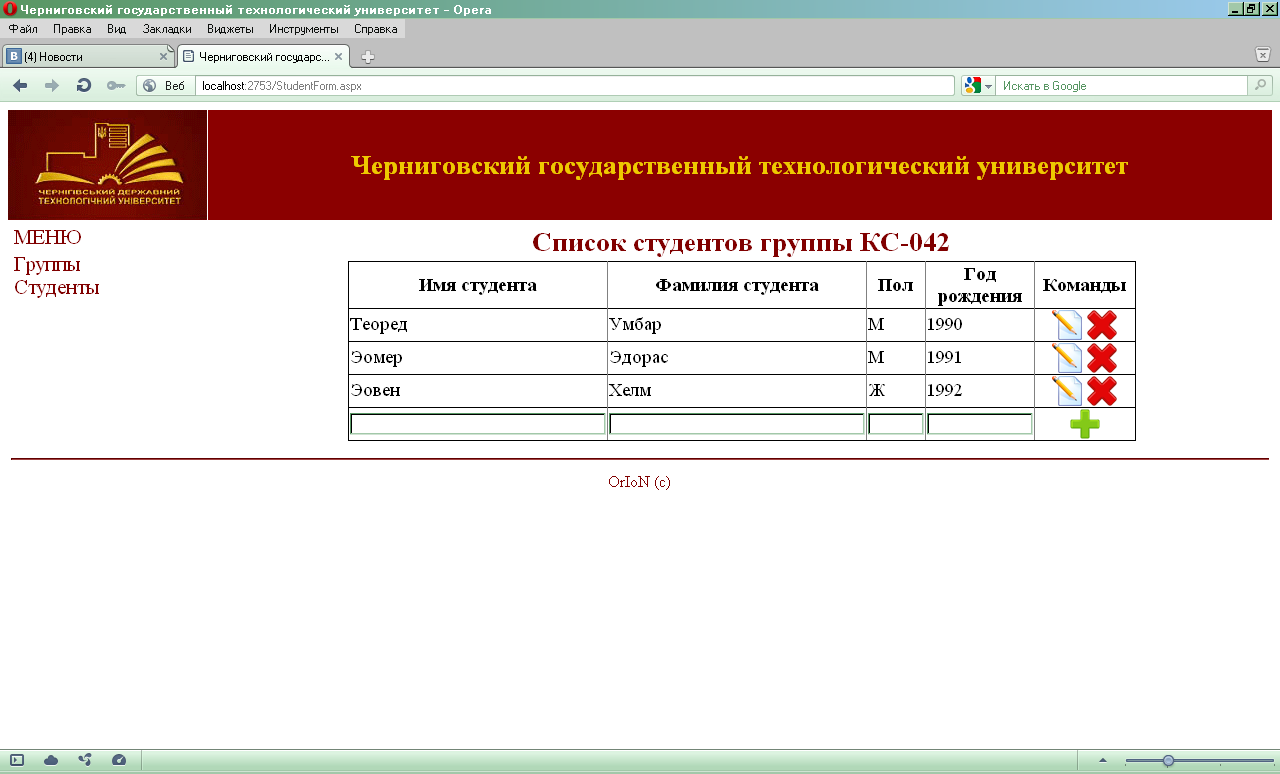The width and height of the screenshot is (1280, 774).
Task: Click the Ж gender cell for Эовен
Action: pyautogui.click(x=896, y=391)
